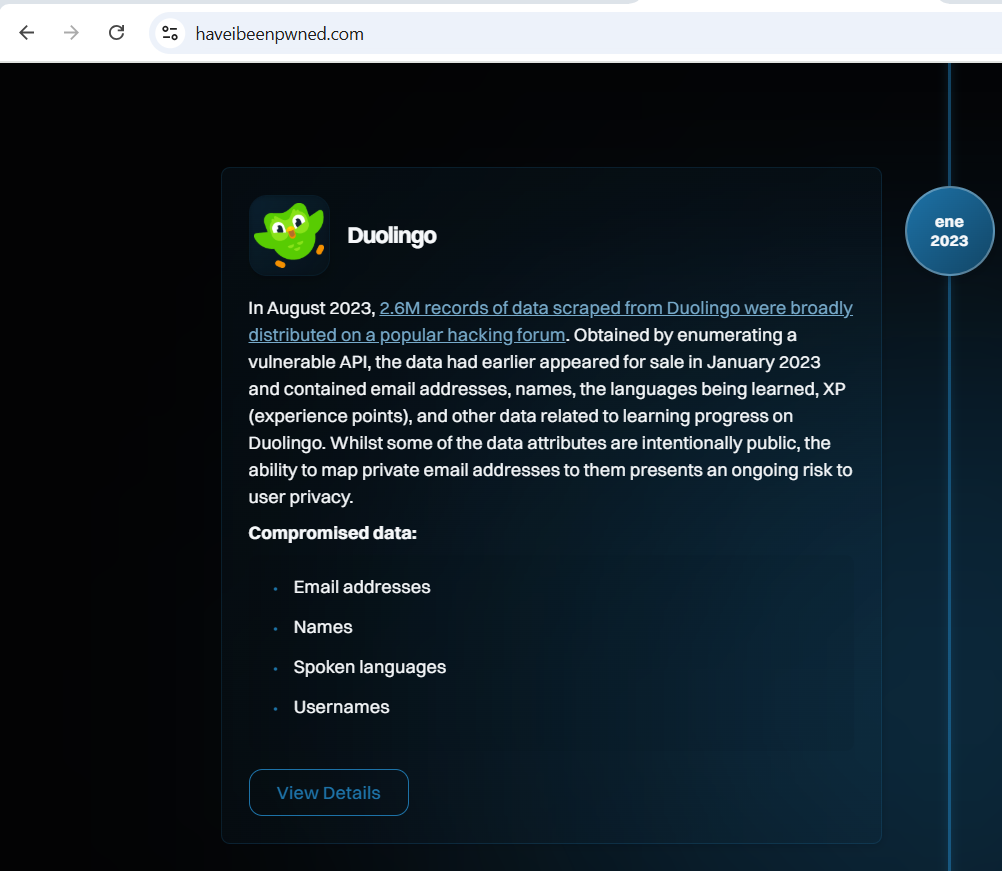This screenshot has width=1002, height=871.
Task: Click the Names list item
Action: (323, 627)
